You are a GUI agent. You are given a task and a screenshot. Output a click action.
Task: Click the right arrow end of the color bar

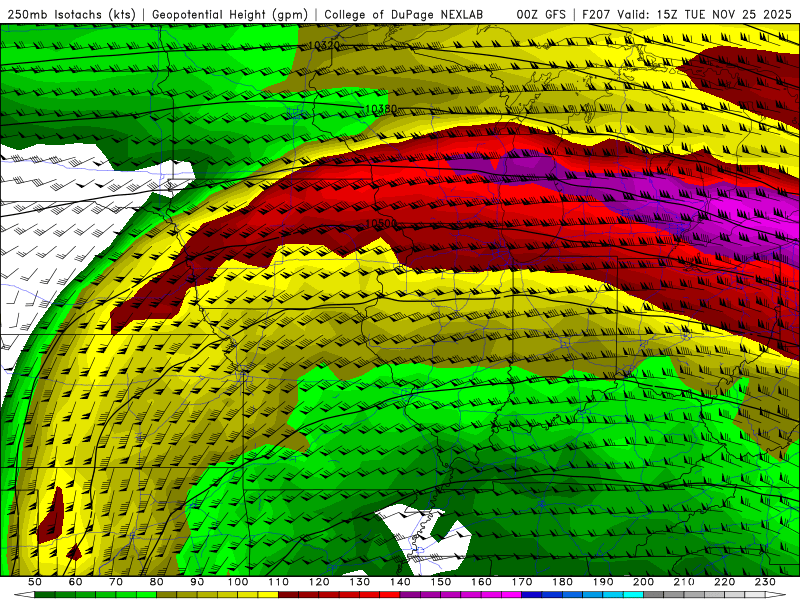(x=776, y=595)
